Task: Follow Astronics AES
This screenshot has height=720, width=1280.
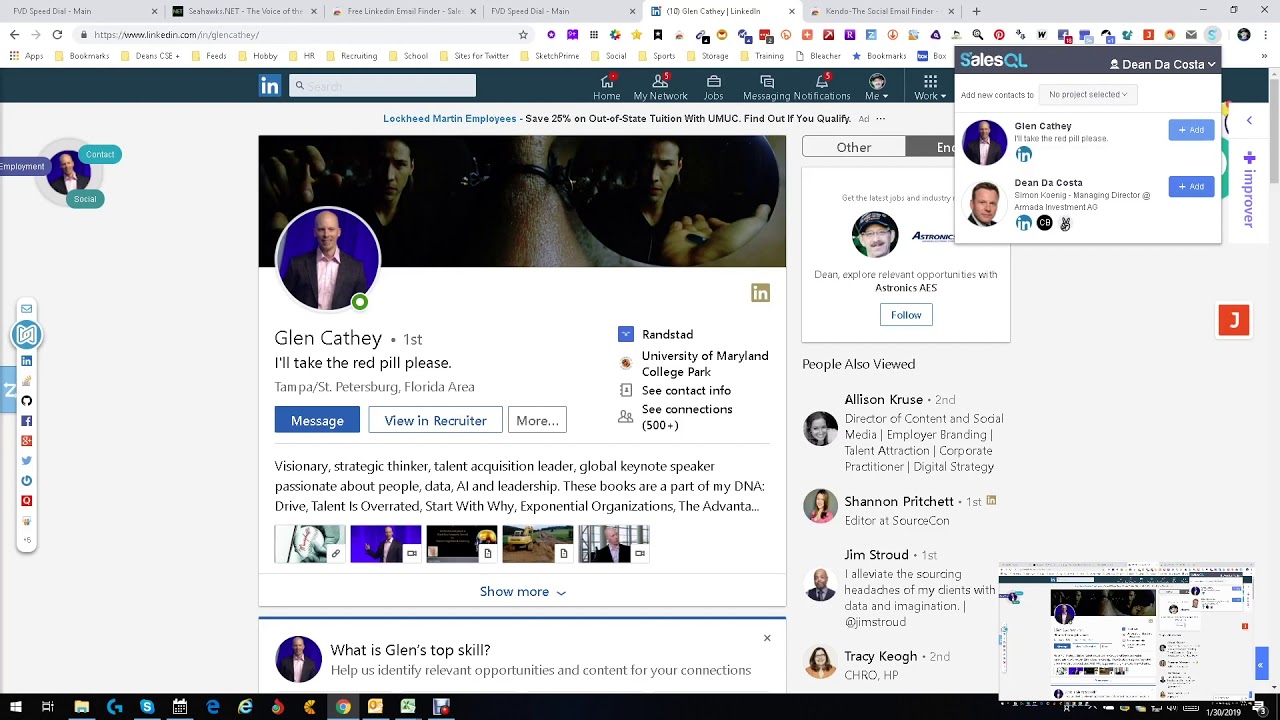Action: click(x=906, y=315)
